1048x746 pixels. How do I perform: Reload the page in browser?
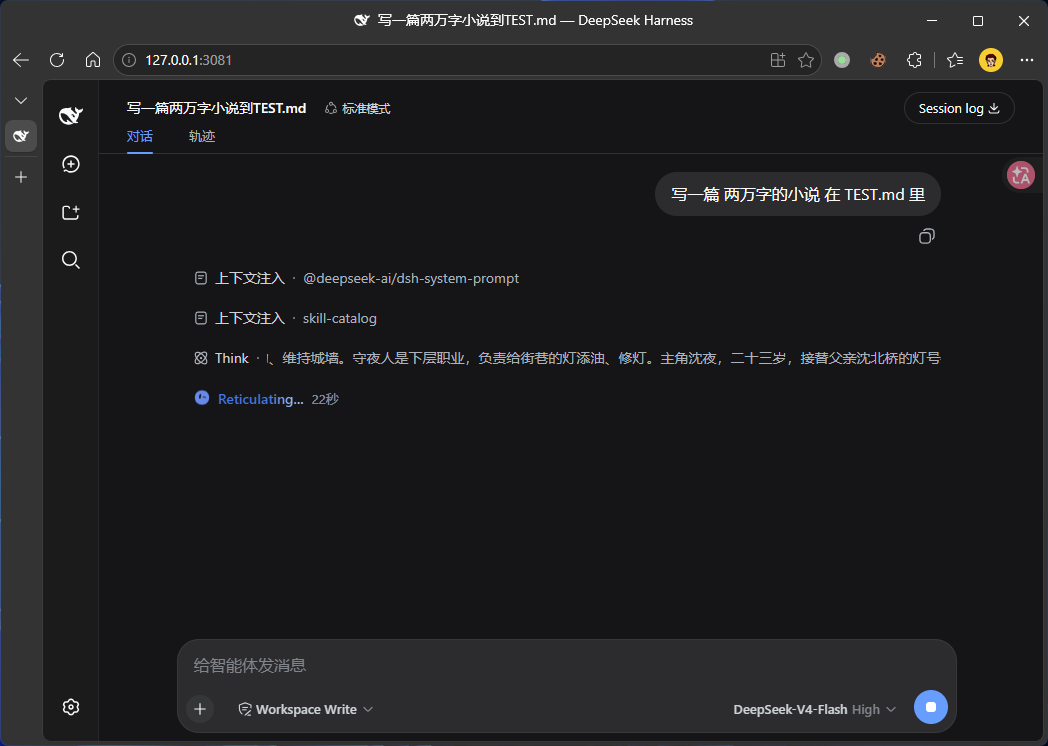(x=57, y=60)
